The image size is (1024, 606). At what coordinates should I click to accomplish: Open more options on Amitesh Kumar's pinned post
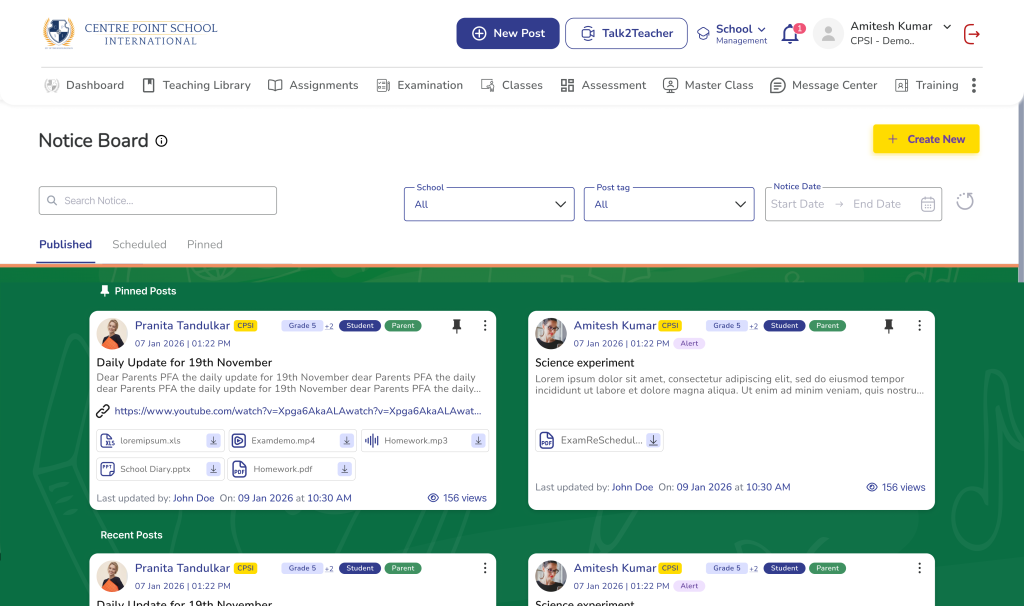click(x=919, y=326)
